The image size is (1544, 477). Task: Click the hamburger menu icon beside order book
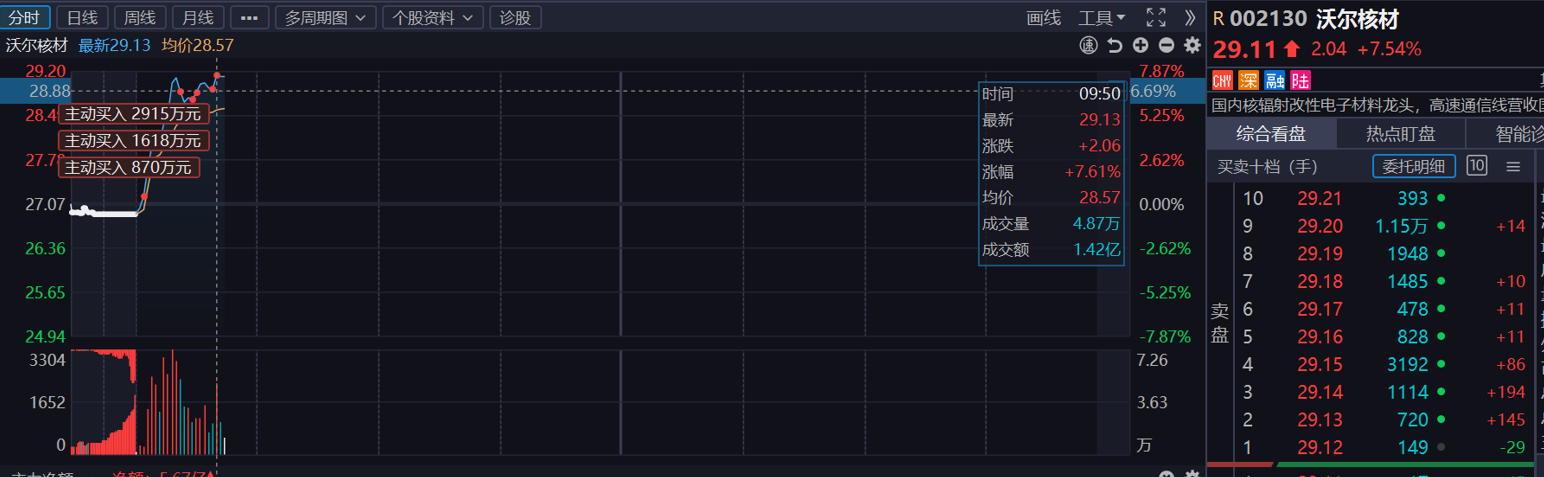click(1513, 166)
